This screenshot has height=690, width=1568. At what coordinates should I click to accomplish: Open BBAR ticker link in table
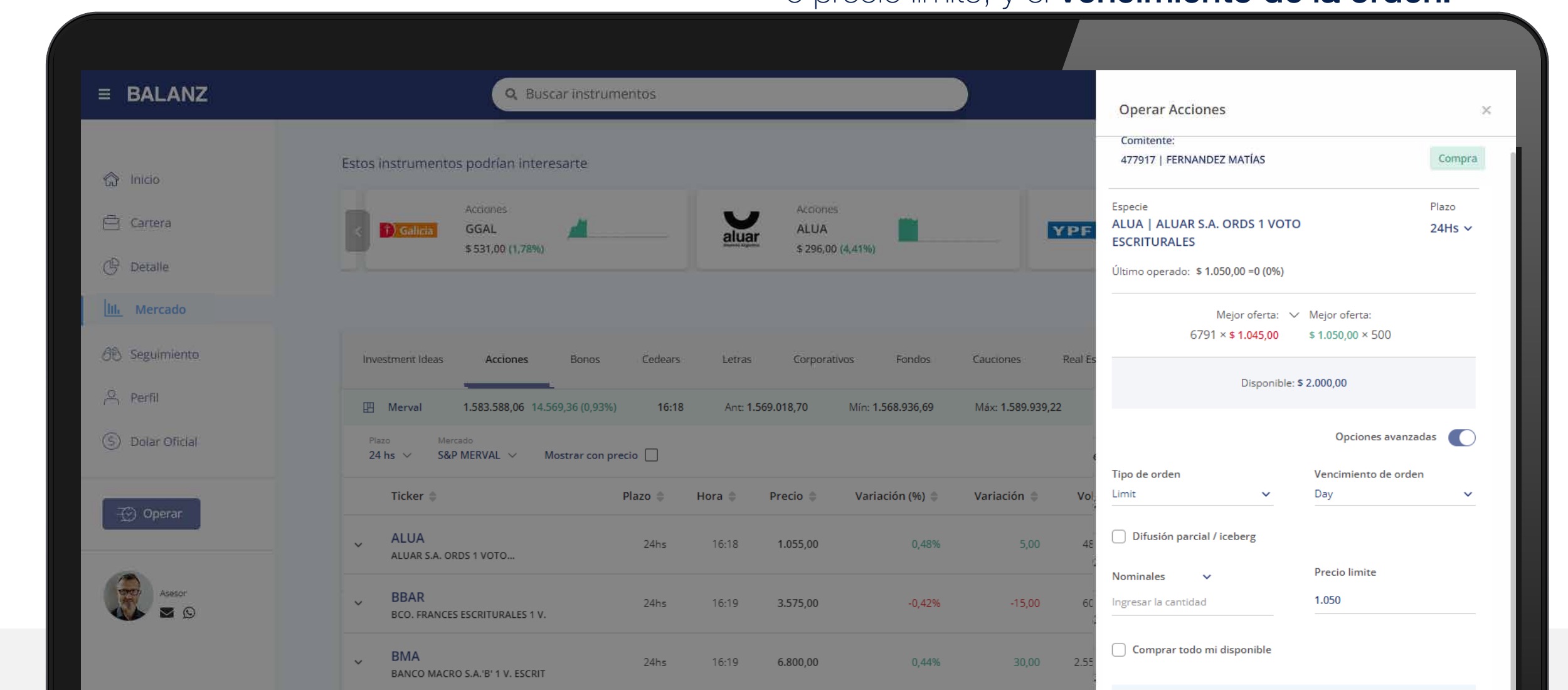pos(408,597)
